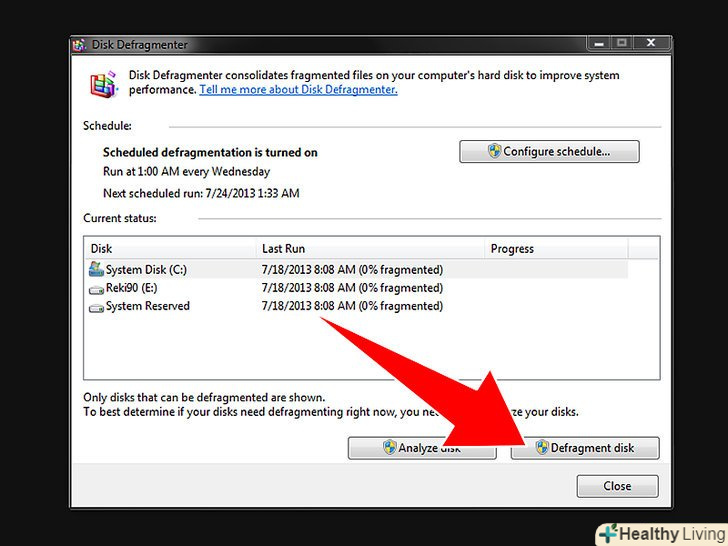
Task: Click the shield icon on Defragment disk
Action: [542, 448]
